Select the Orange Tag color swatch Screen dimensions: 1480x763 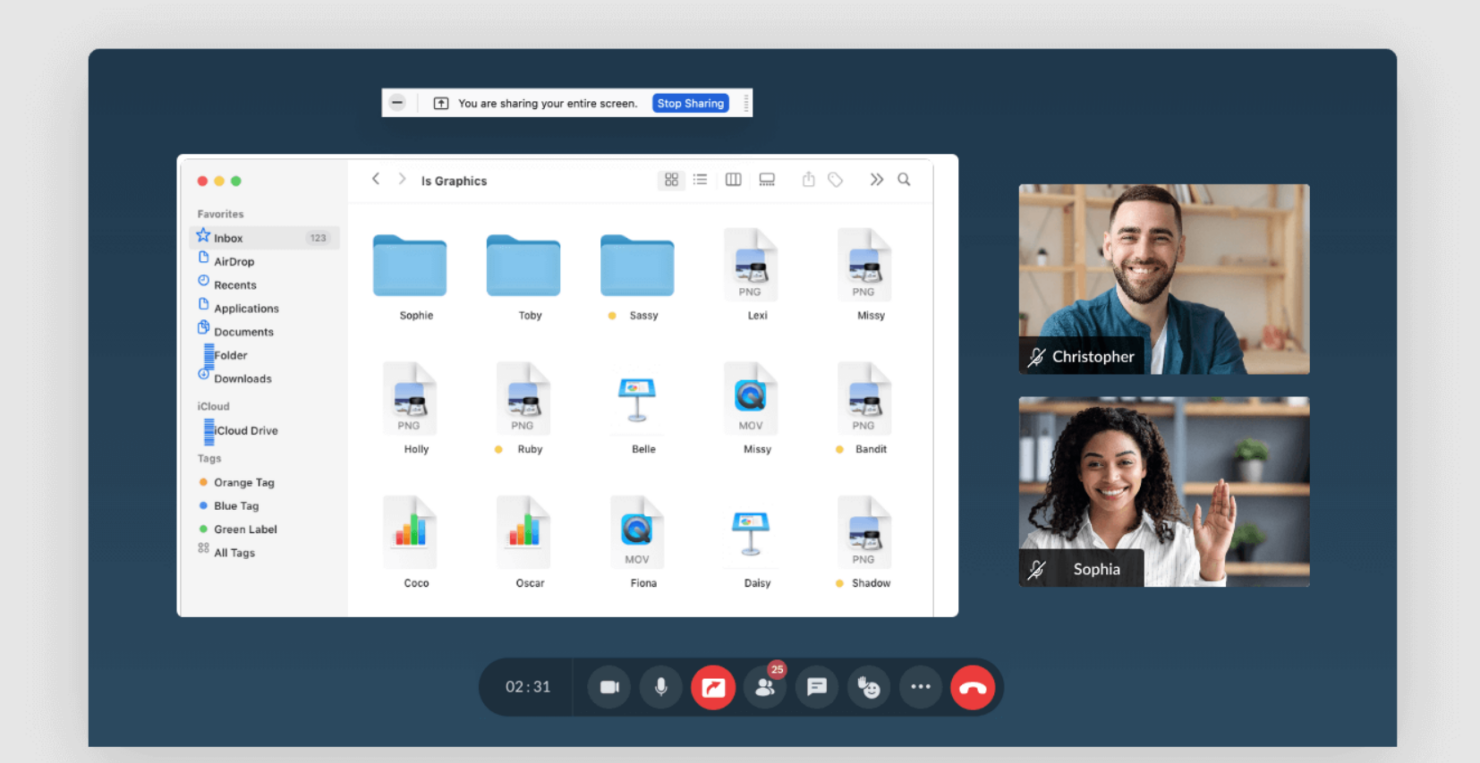[x=202, y=482]
